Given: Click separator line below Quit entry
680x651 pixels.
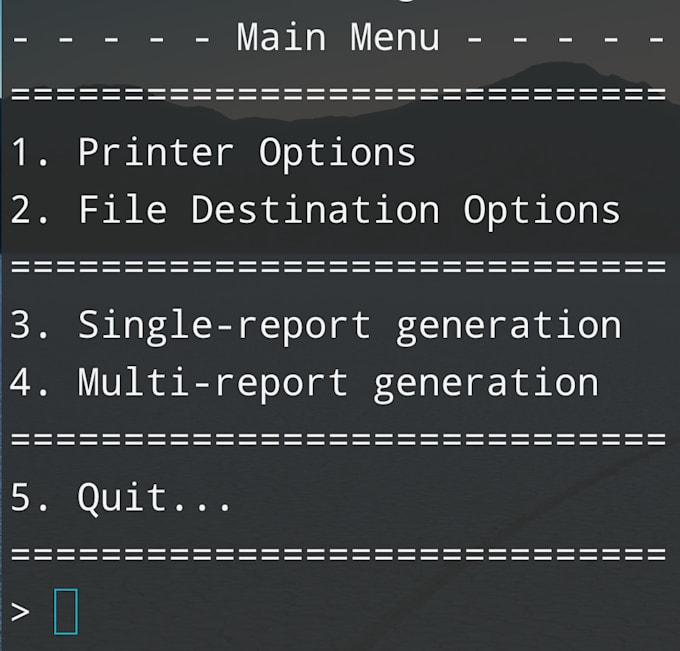Looking at the screenshot, I should click(x=338, y=554).
